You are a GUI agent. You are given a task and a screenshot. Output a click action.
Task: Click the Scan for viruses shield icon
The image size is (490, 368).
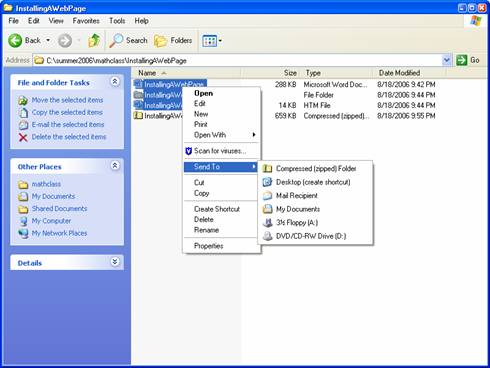coord(188,151)
